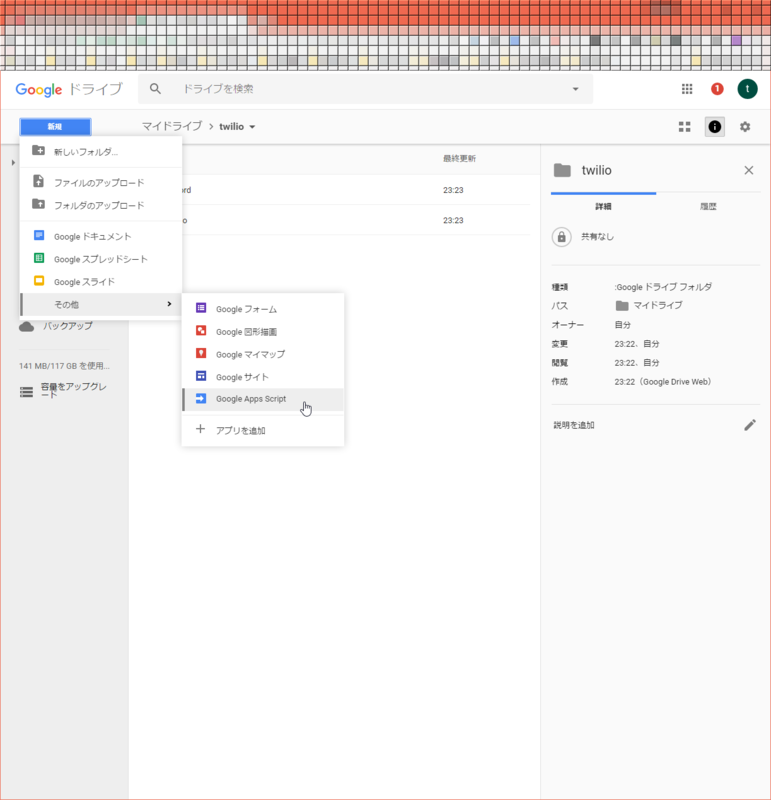Click the 説明を追加 field
The height and width of the screenshot is (800, 771).
pos(574,425)
